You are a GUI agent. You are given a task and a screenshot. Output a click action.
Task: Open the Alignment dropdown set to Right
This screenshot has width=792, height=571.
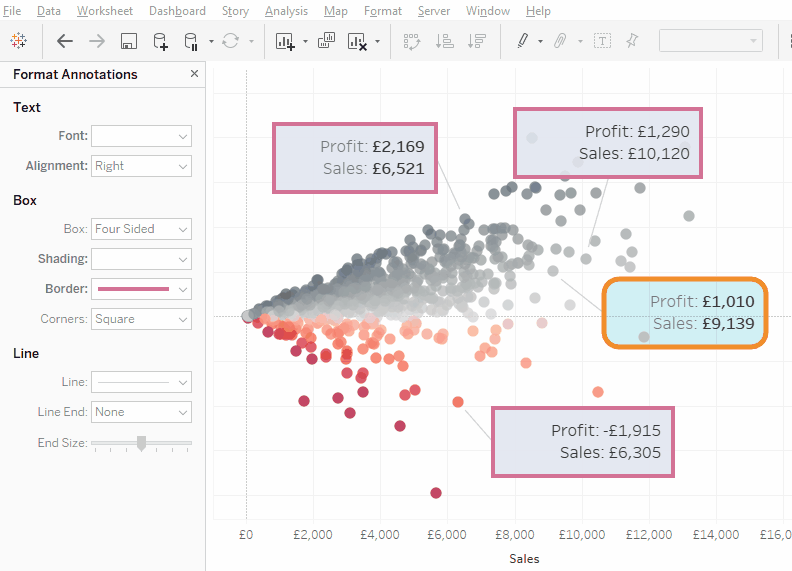coord(141,166)
